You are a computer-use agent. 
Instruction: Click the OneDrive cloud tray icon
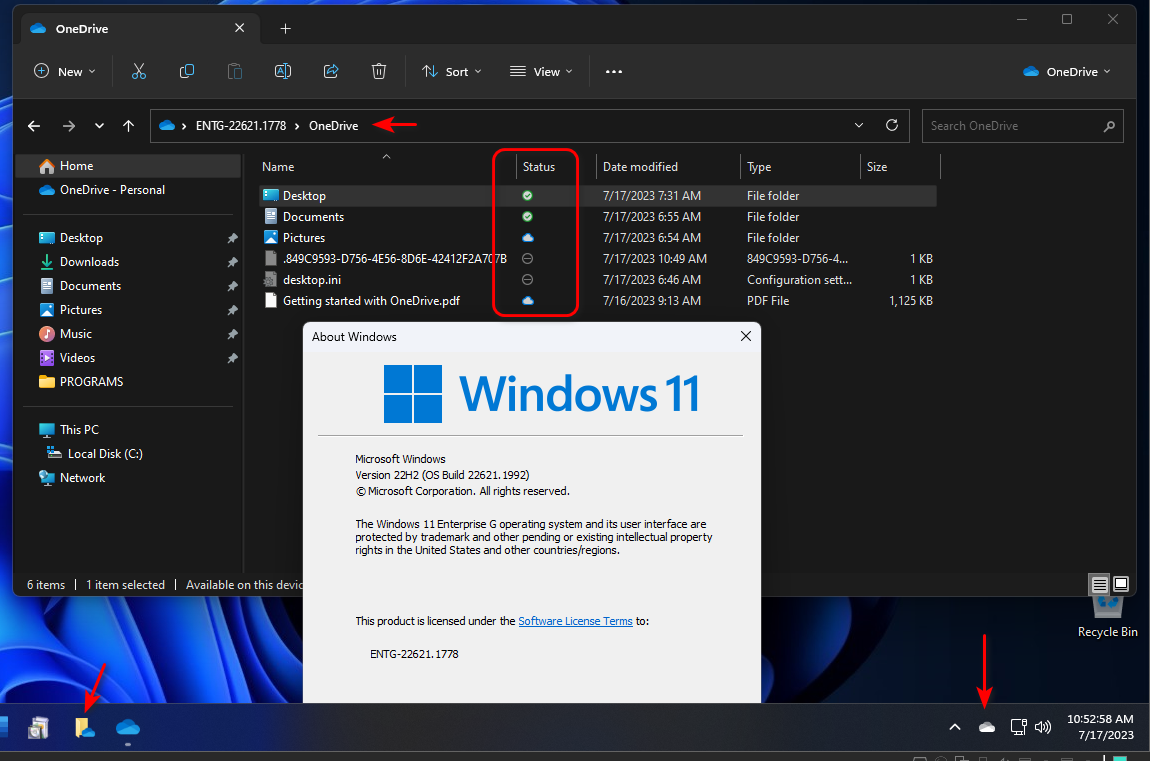[x=987, y=727]
